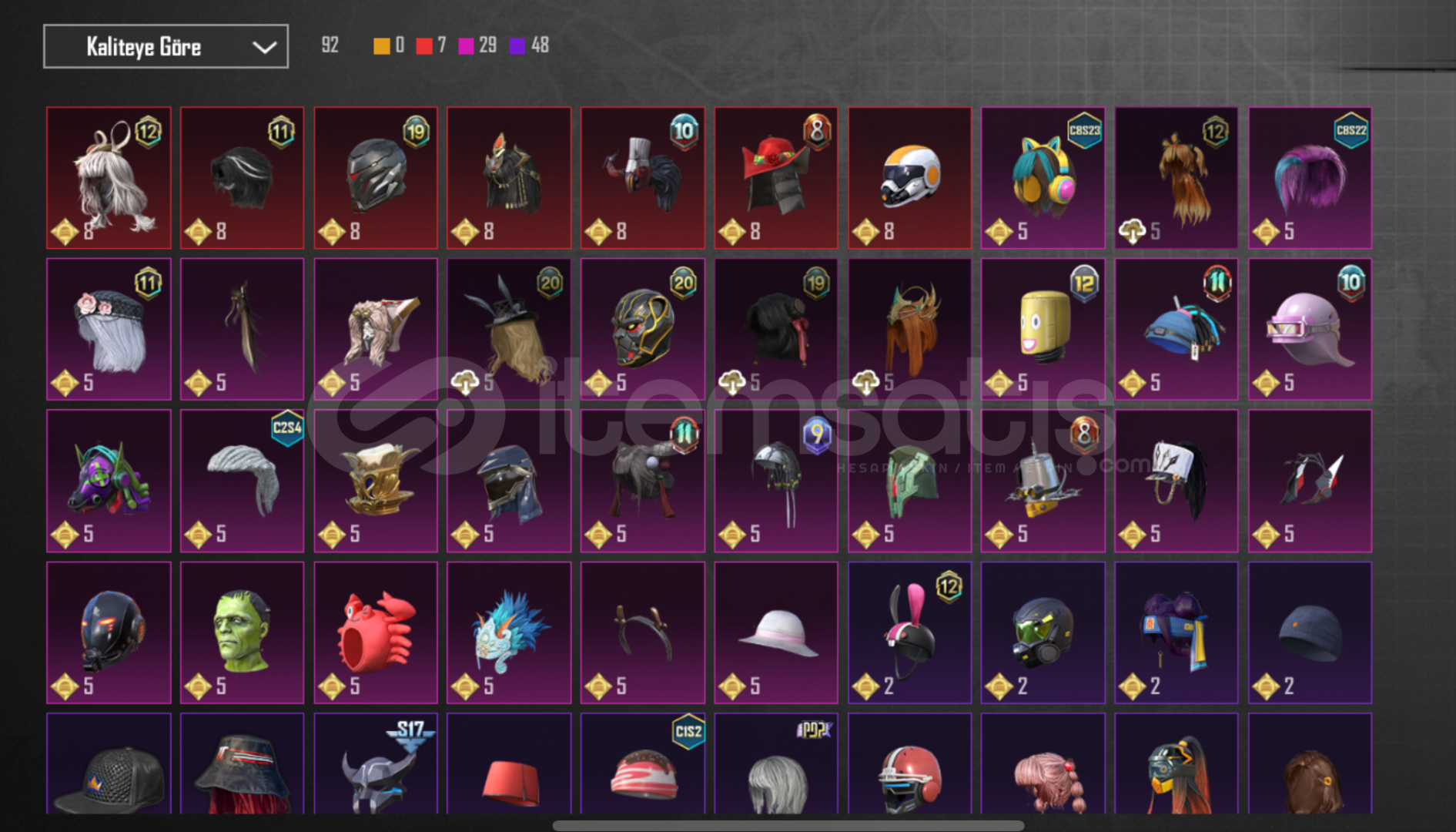Pick the red rose wide-brim hat
The height and width of the screenshot is (832, 1456).
[x=776, y=178]
